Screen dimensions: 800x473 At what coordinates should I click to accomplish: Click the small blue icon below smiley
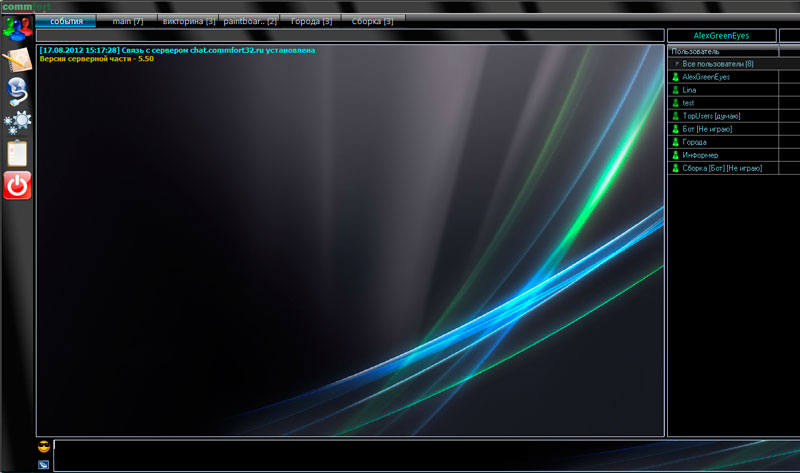pyautogui.click(x=44, y=464)
